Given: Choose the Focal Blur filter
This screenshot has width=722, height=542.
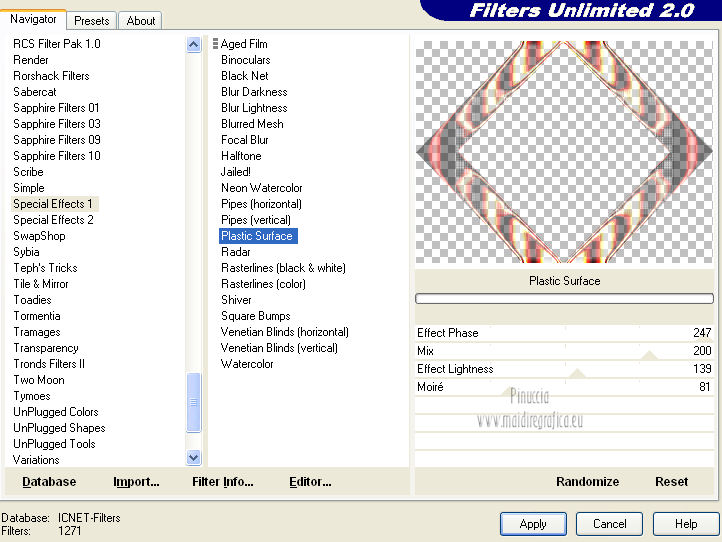Looking at the screenshot, I should (245, 140).
